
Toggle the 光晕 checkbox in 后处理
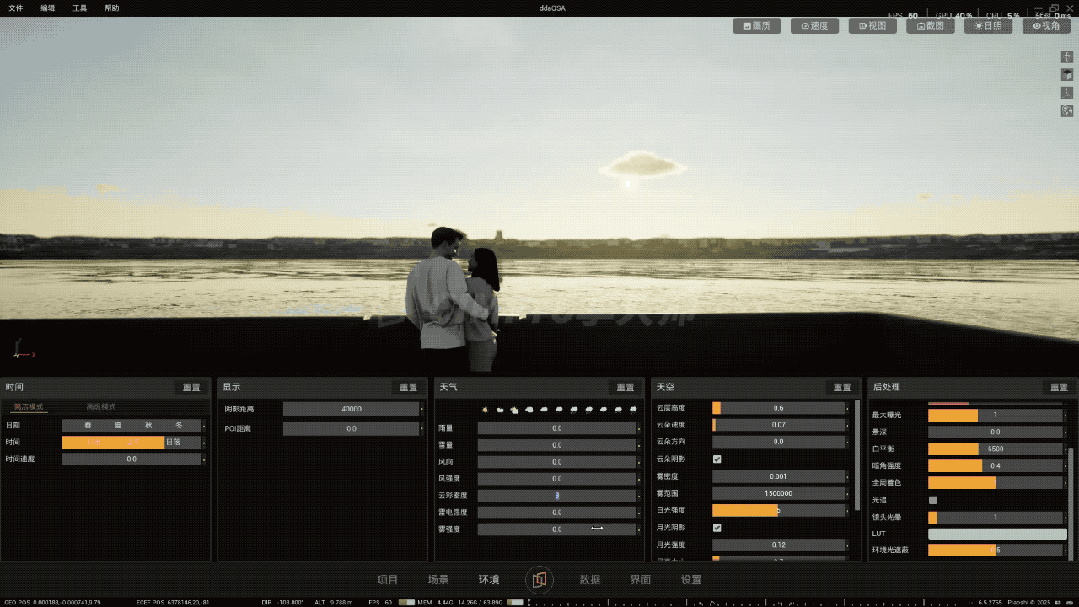(x=933, y=500)
